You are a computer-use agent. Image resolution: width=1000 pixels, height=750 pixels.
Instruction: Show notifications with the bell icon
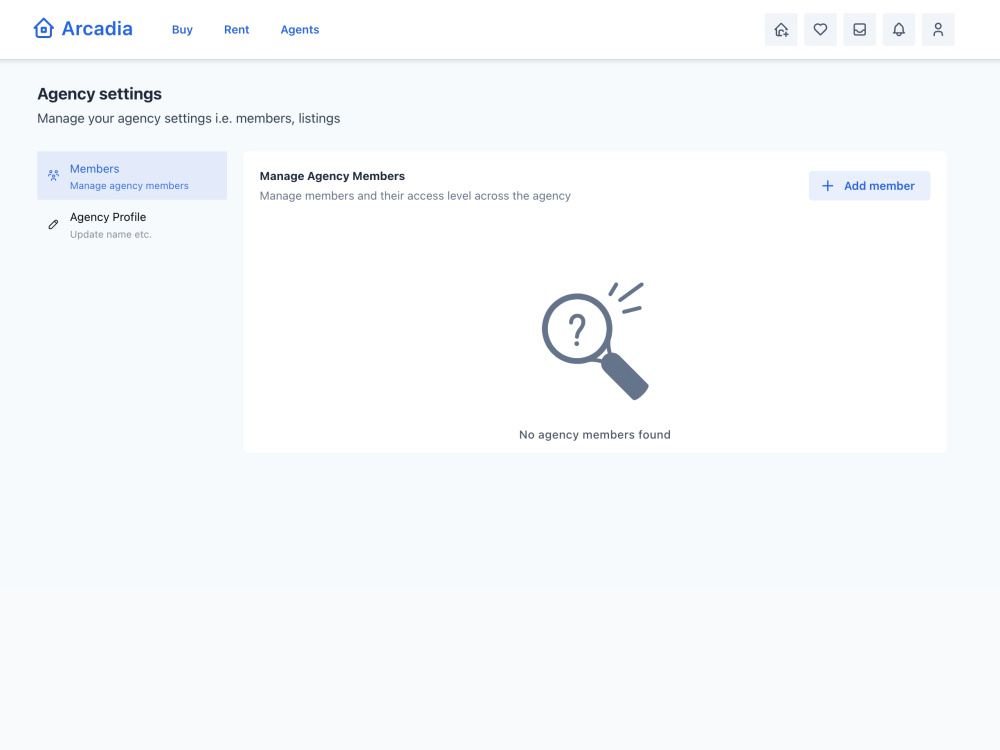coord(899,29)
